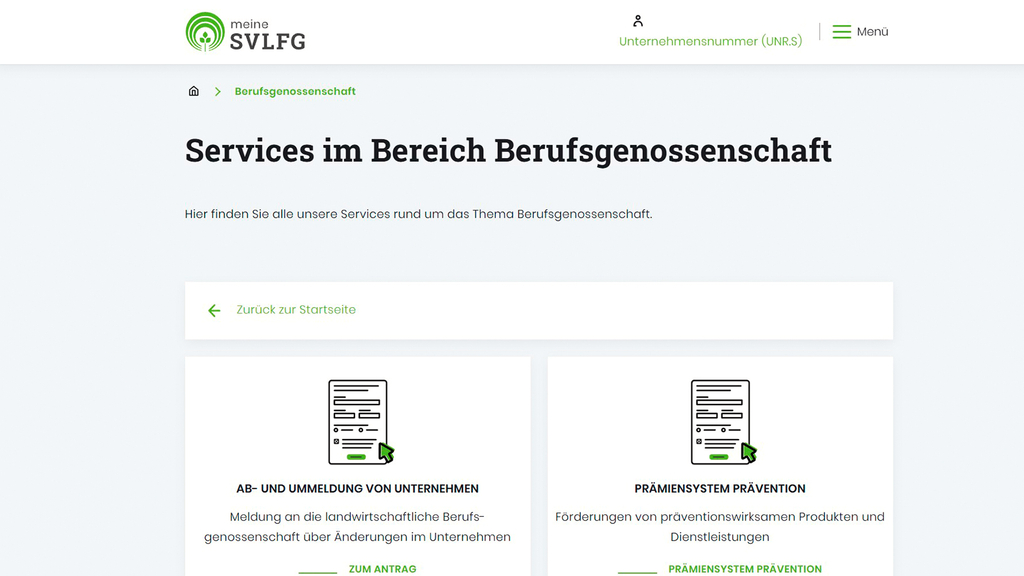The image size is (1024, 576).
Task: Click the back arrow next to Zurück zur Startseite
Action: [214, 310]
